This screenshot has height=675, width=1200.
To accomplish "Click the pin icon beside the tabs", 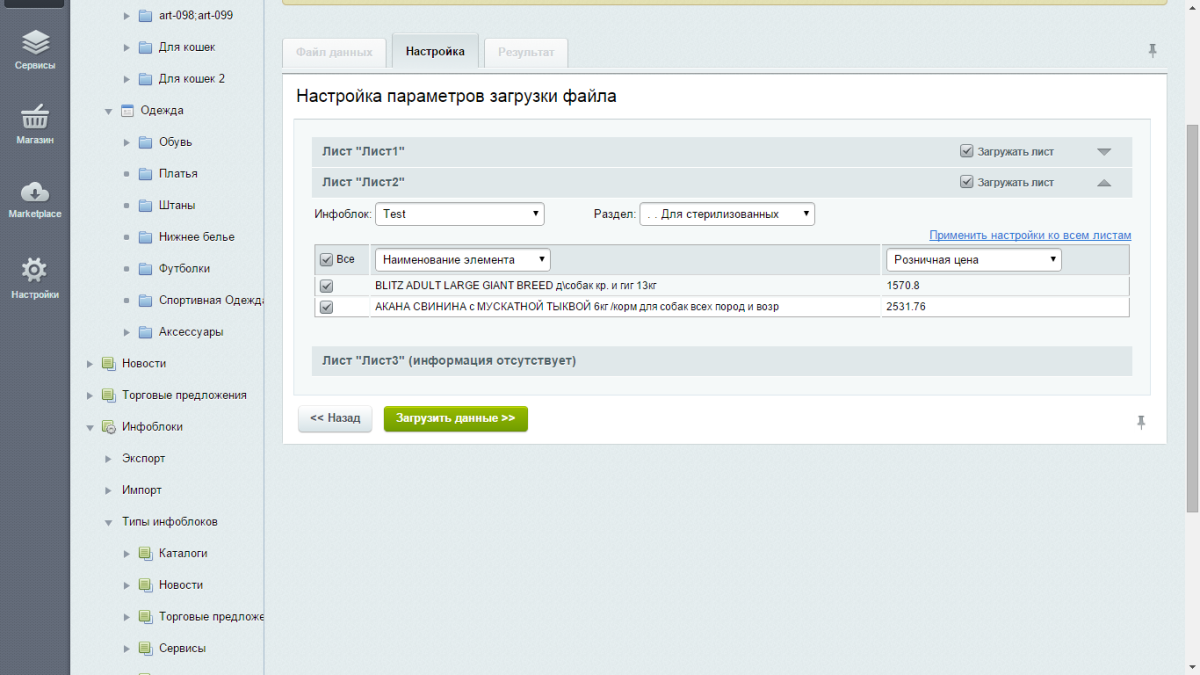I will point(1152,50).
